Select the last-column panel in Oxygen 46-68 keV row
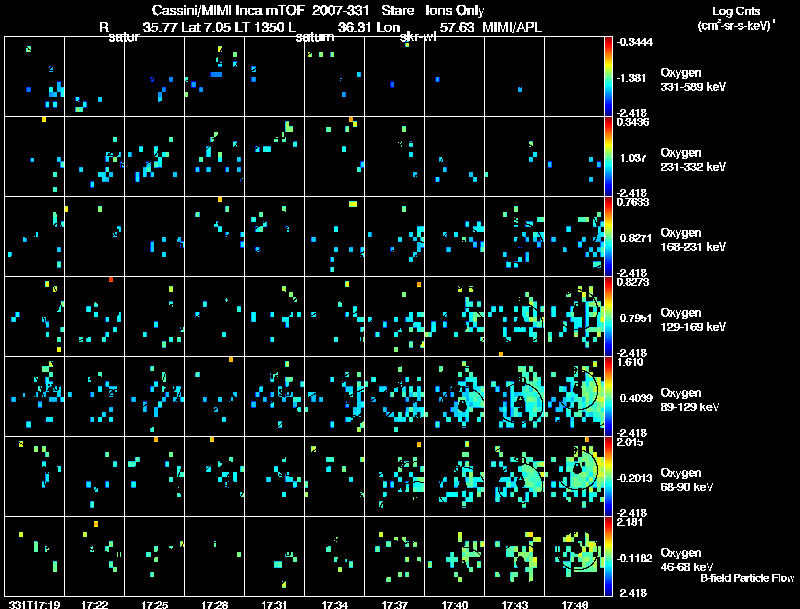The width and height of the screenshot is (800, 609). tap(574, 556)
